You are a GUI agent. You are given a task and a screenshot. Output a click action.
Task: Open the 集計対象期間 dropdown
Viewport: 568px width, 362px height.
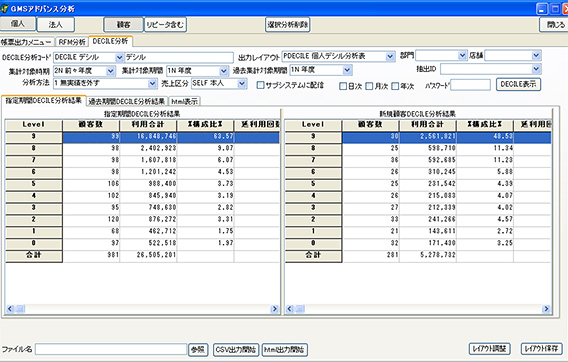[224, 71]
